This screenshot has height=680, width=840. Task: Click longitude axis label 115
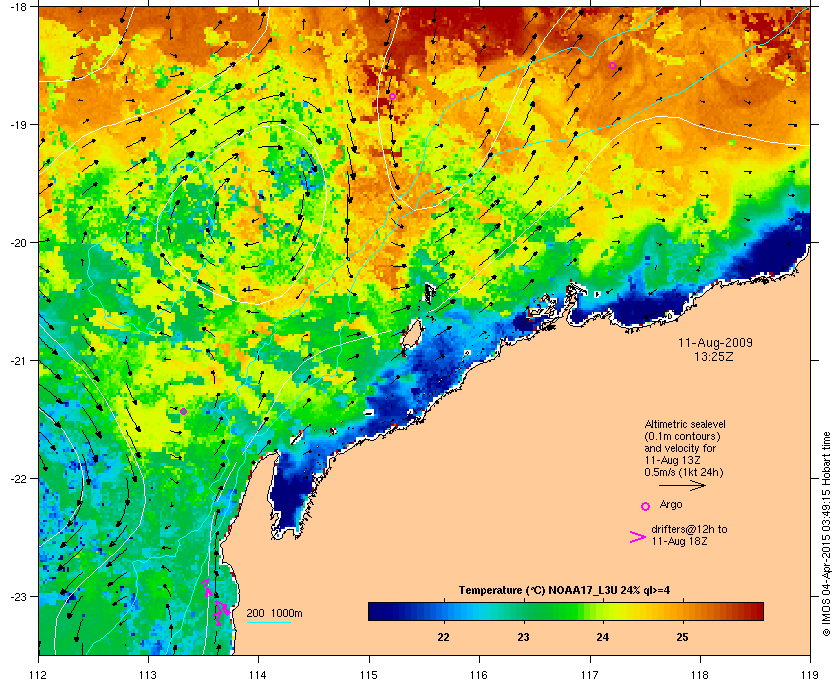[x=369, y=674]
